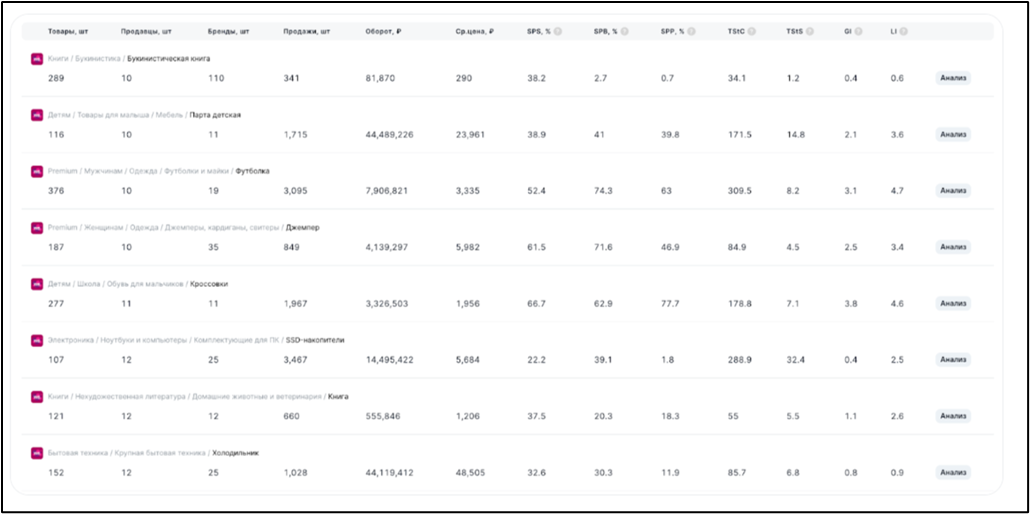Open the Кроссовки category link
The image size is (1030, 514).
[x=210, y=284]
